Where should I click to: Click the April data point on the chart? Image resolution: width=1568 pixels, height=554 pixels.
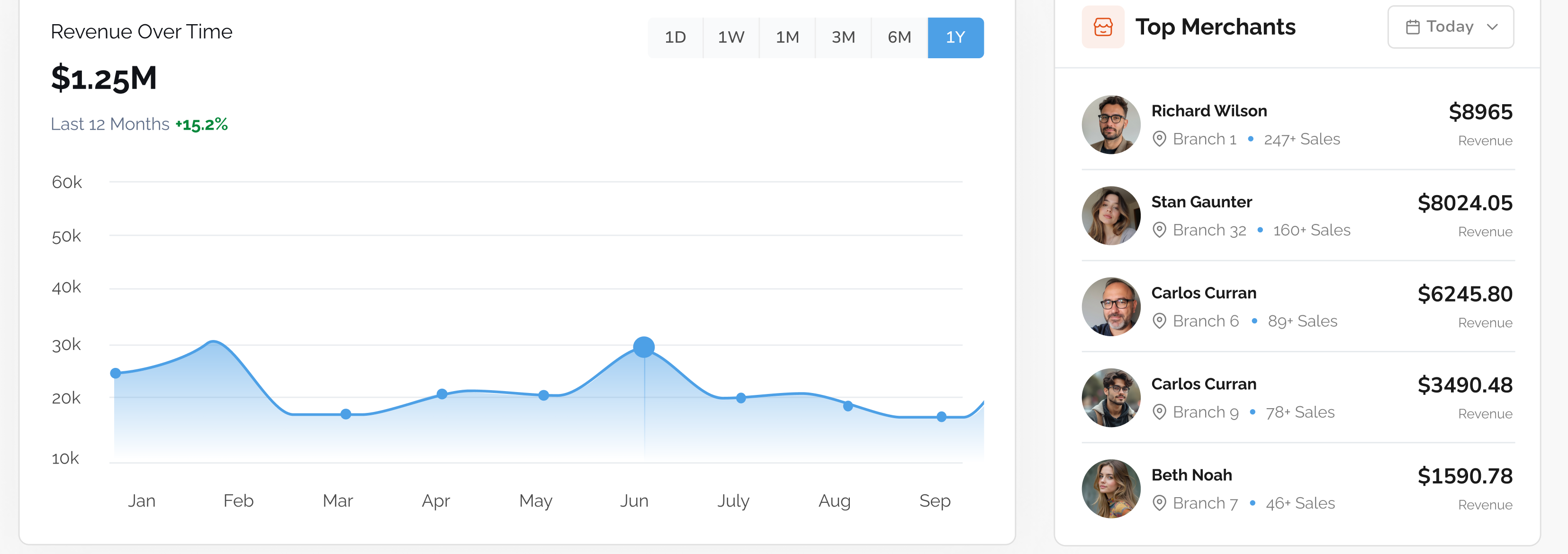tap(442, 394)
